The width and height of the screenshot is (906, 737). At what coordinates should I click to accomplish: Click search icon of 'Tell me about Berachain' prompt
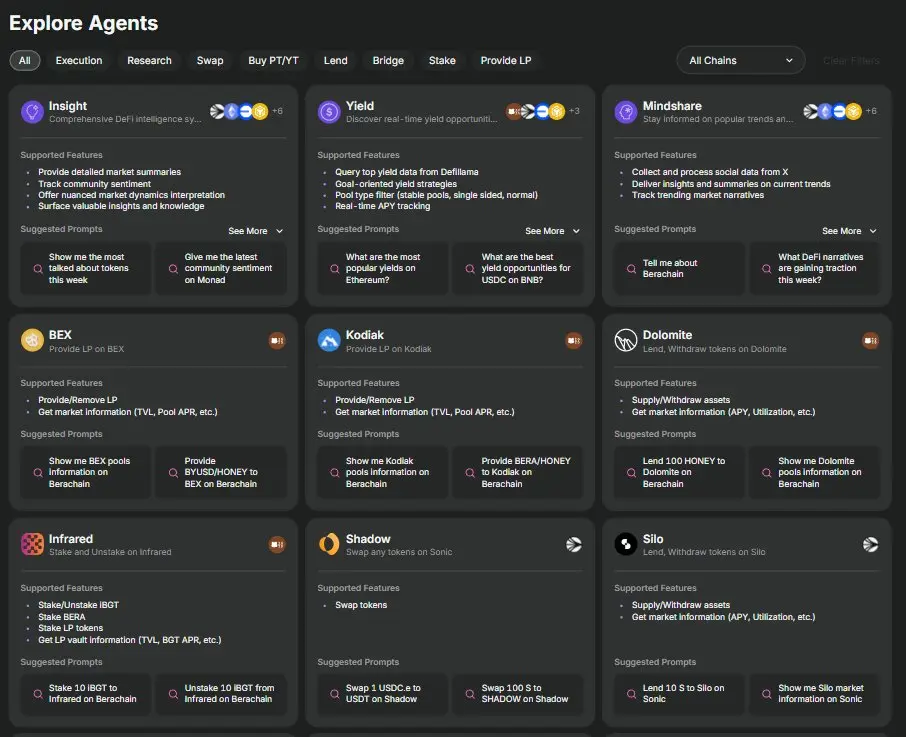(632, 269)
